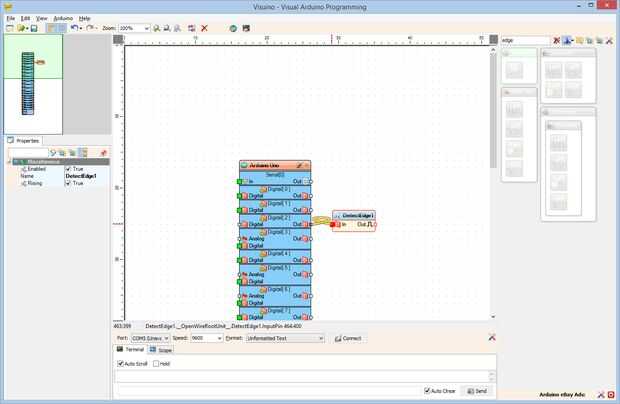Click the serial send text input field

click(269, 391)
